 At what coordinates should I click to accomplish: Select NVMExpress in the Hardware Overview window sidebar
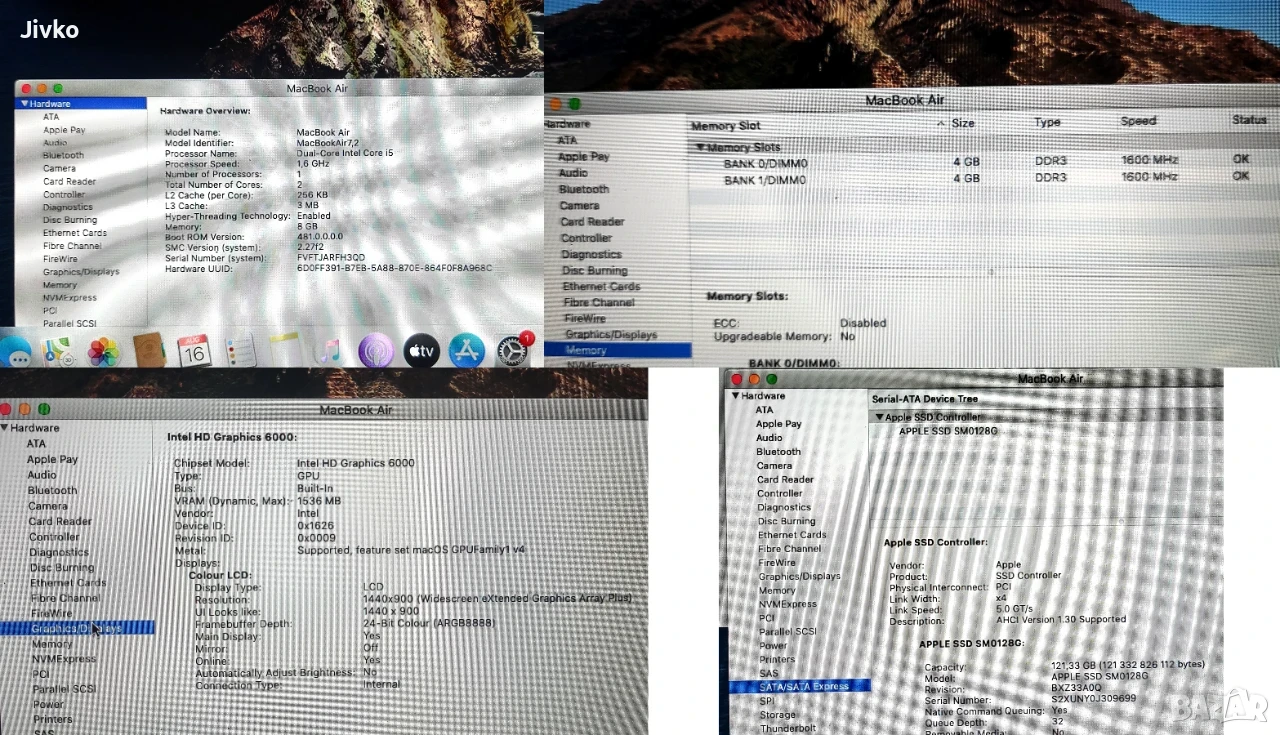point(69,298)
